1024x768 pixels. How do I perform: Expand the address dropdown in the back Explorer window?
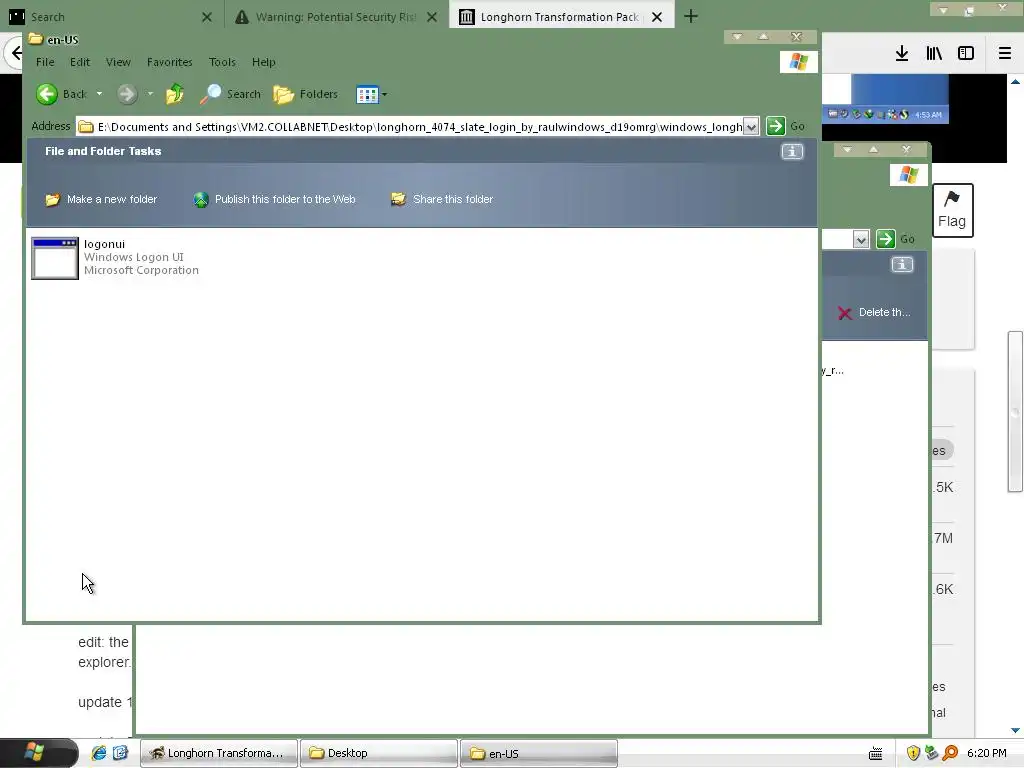point(861,240)
